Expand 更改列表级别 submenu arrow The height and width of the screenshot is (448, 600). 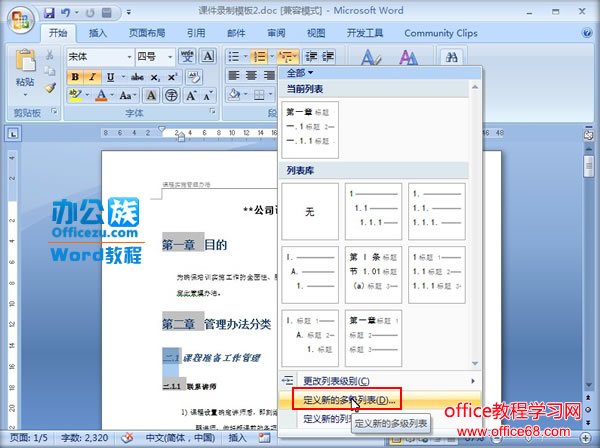coord(473,381)
